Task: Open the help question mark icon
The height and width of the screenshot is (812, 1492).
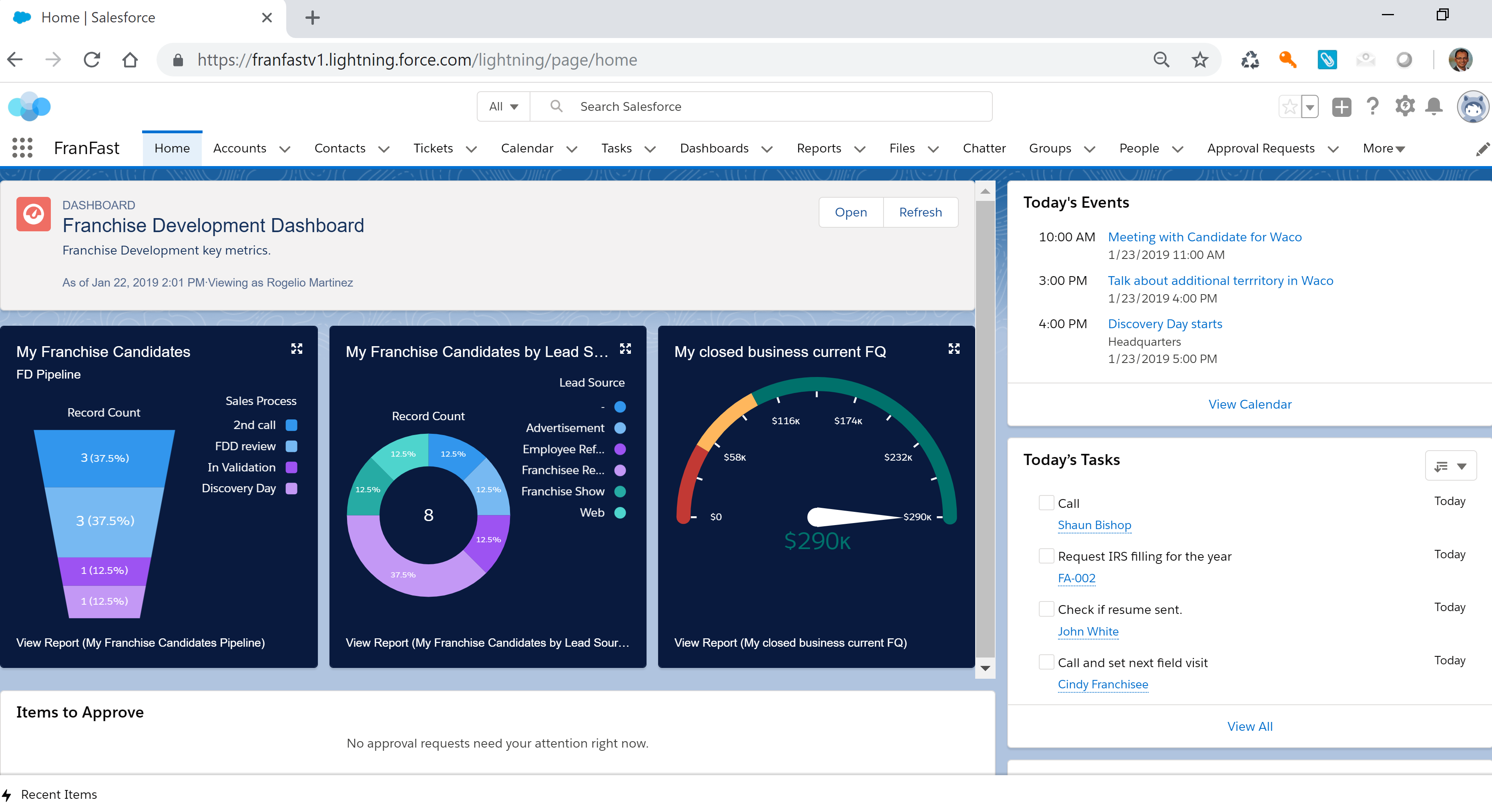Action: 1372,106
